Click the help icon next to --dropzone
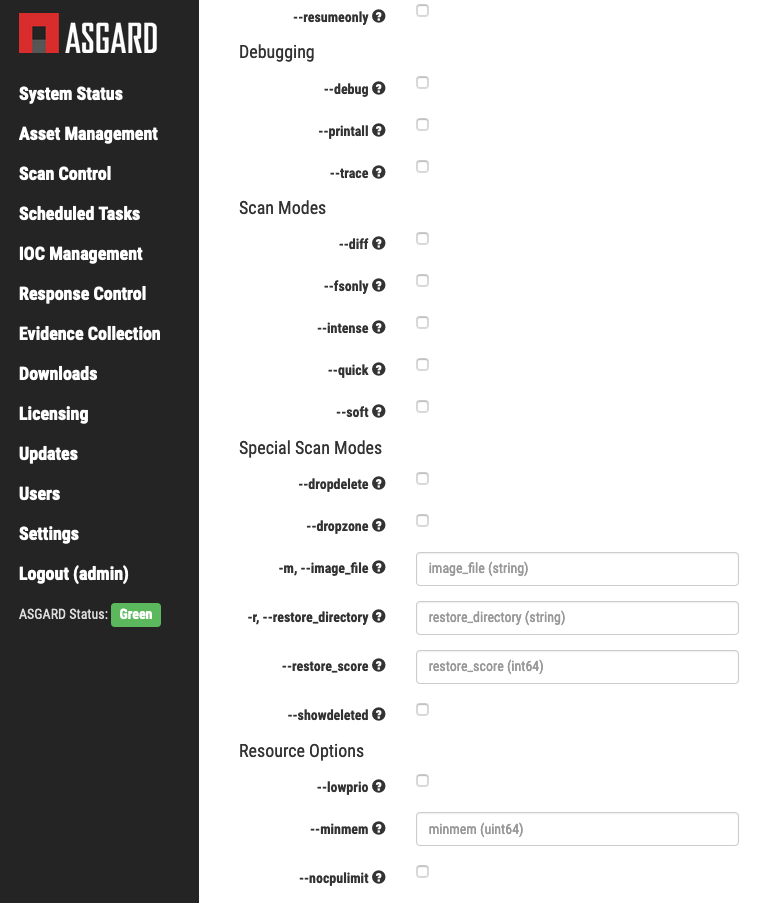This screenshot has width=761, height=903. click(x=379, y=526)
